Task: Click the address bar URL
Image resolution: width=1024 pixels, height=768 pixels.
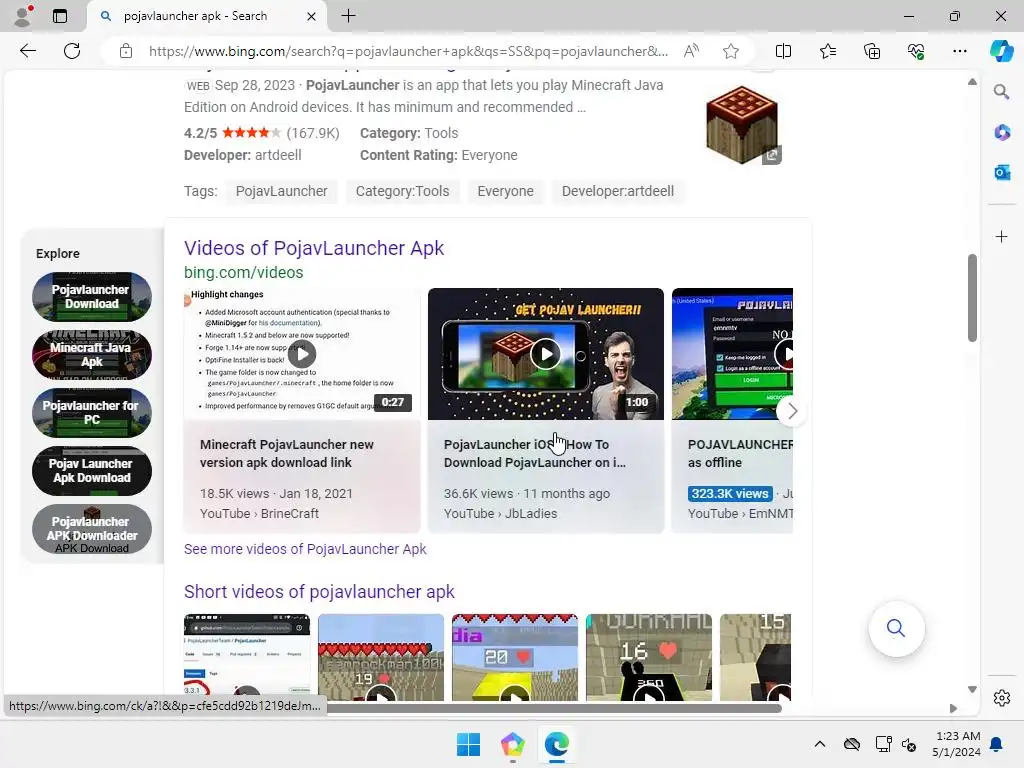Action: (408, 51)
